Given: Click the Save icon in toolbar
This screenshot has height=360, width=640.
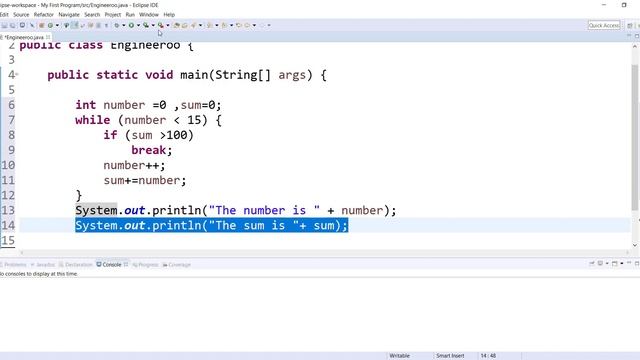Looking at the screenshot, I should point(4,25).
